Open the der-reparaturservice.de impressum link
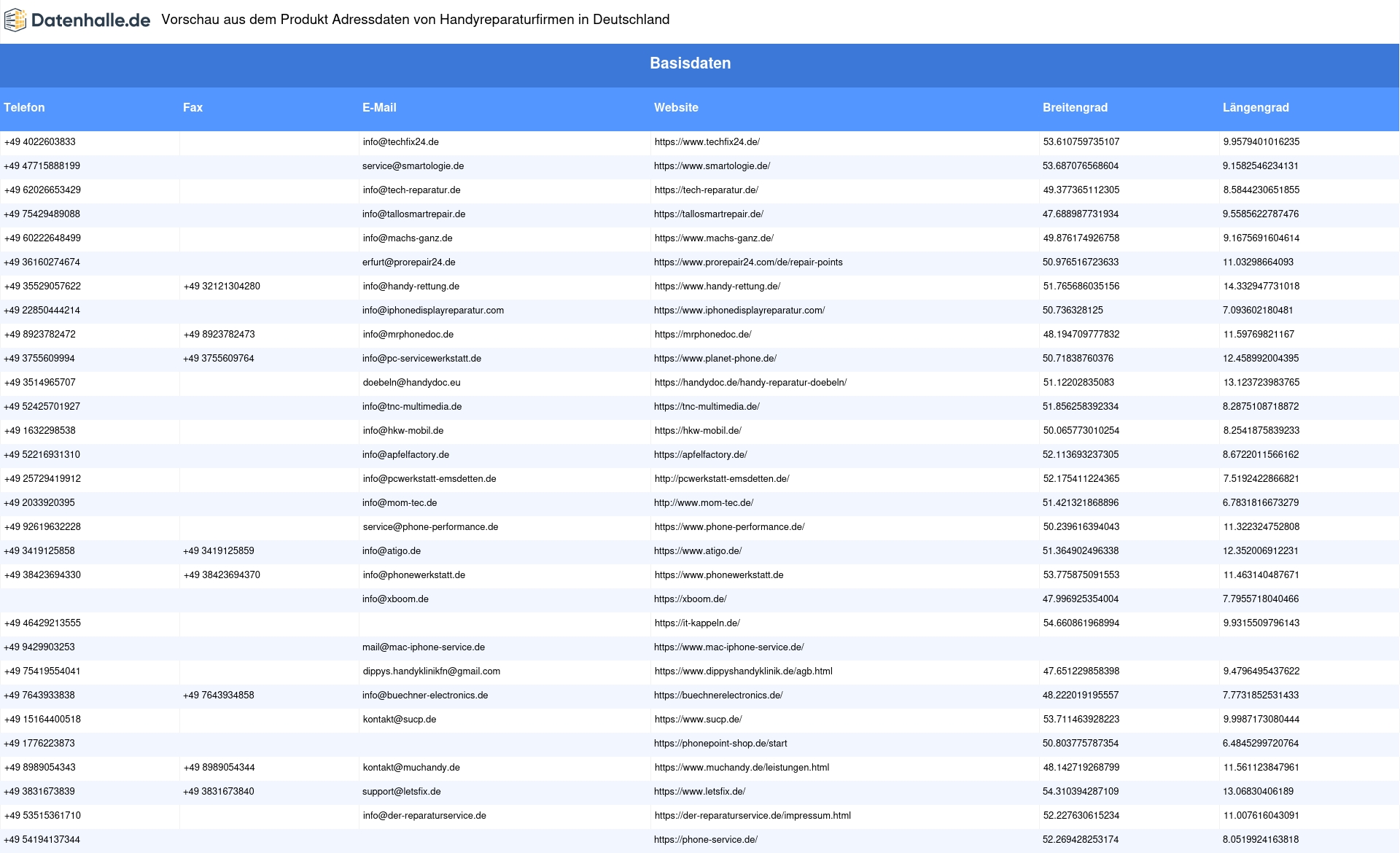Viewport: 1400px width, 853px height. (x=752, y=816)
